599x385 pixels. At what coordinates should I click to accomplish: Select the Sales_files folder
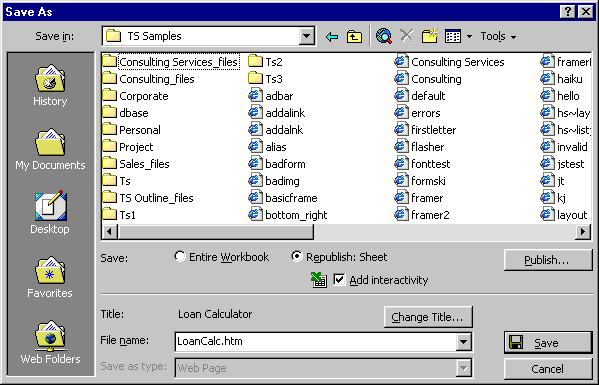(136, 164)
